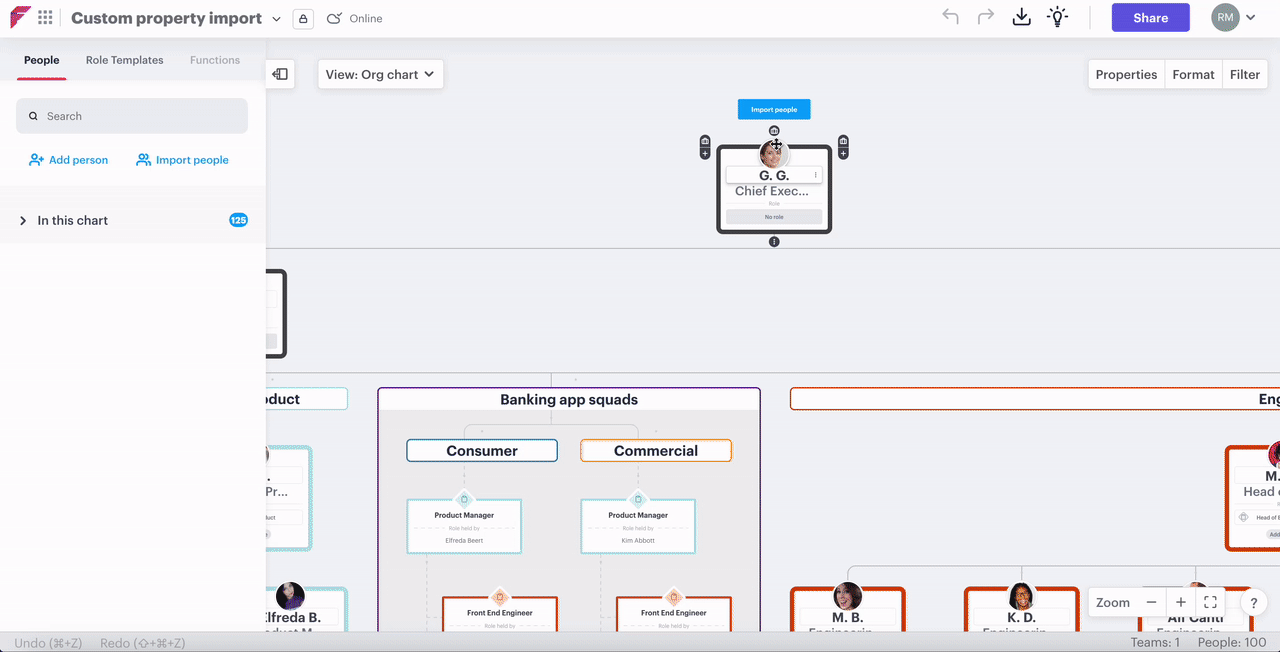Click the lock permissions icon
The width and height of the screenshot is (1280, 652).
pyautogui.click(x=303, y=19)
